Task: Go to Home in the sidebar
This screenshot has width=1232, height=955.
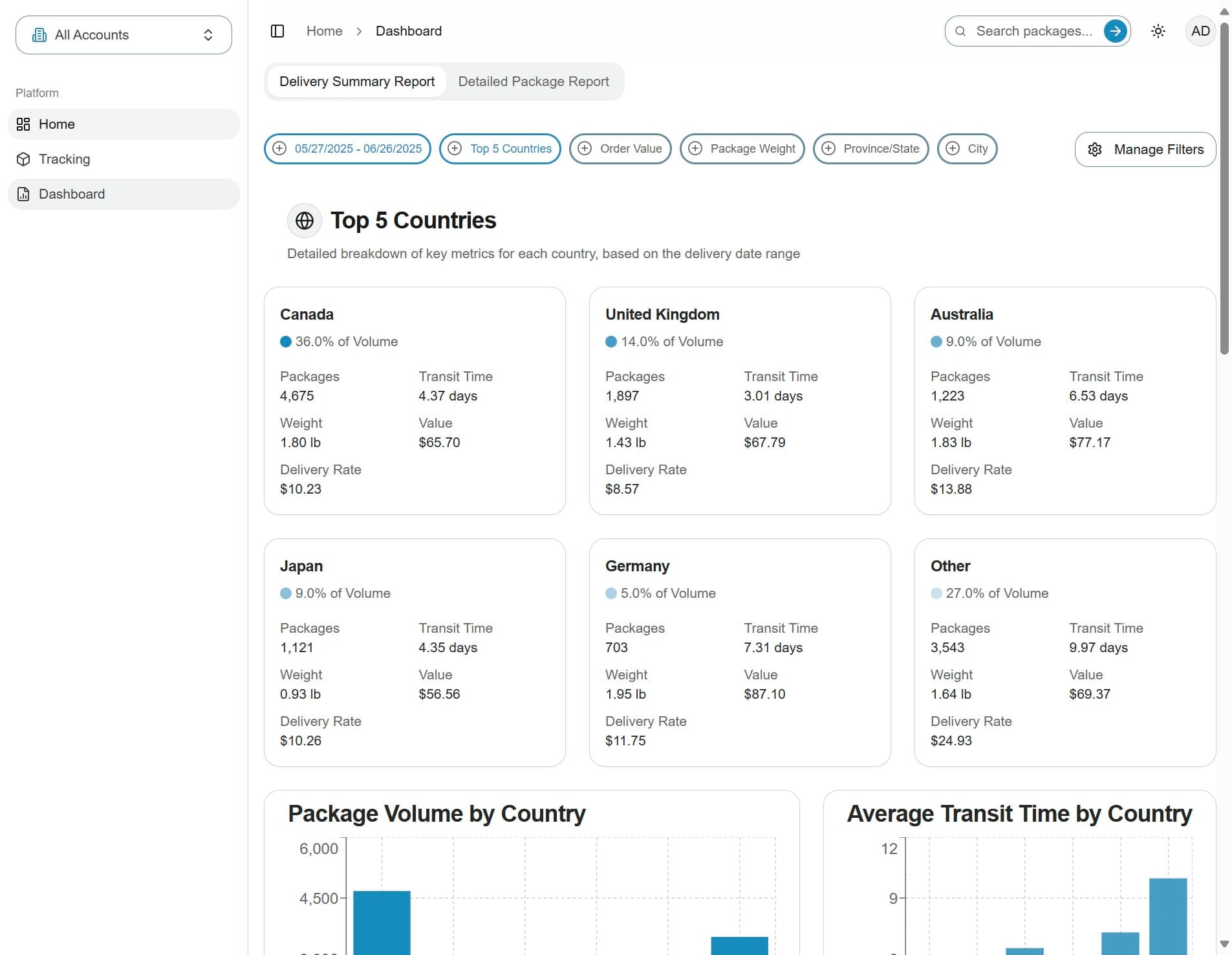Action: (x=124, y=124)
